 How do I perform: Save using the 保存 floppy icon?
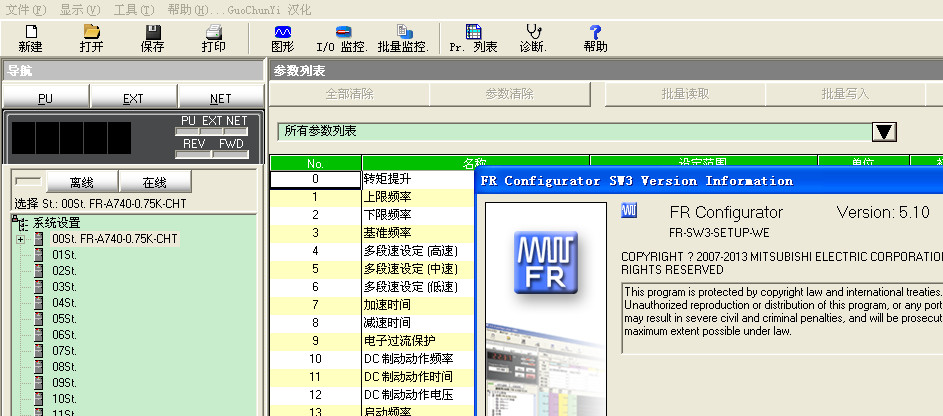152,33
